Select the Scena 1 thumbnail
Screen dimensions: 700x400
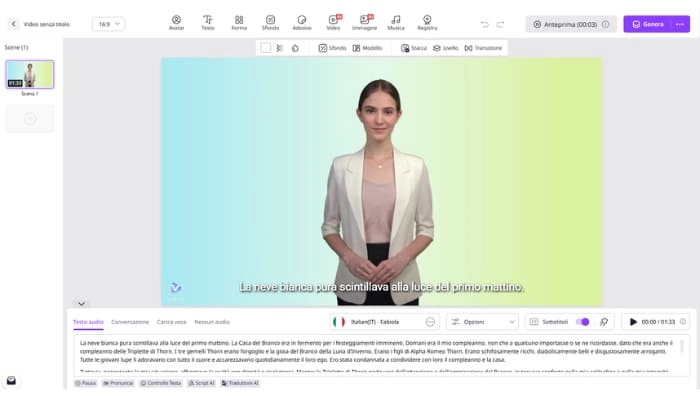tap(29, 74)
